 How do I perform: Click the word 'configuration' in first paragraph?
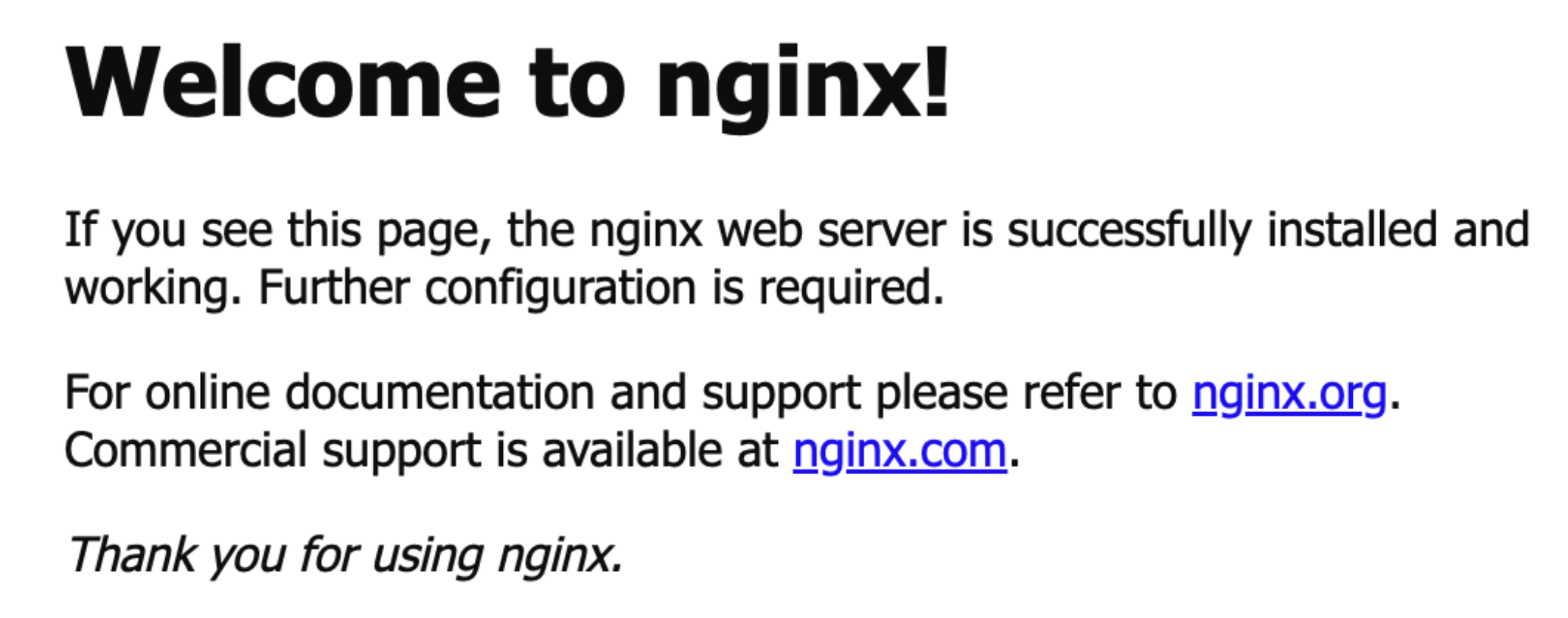click(x=561, y=289)
